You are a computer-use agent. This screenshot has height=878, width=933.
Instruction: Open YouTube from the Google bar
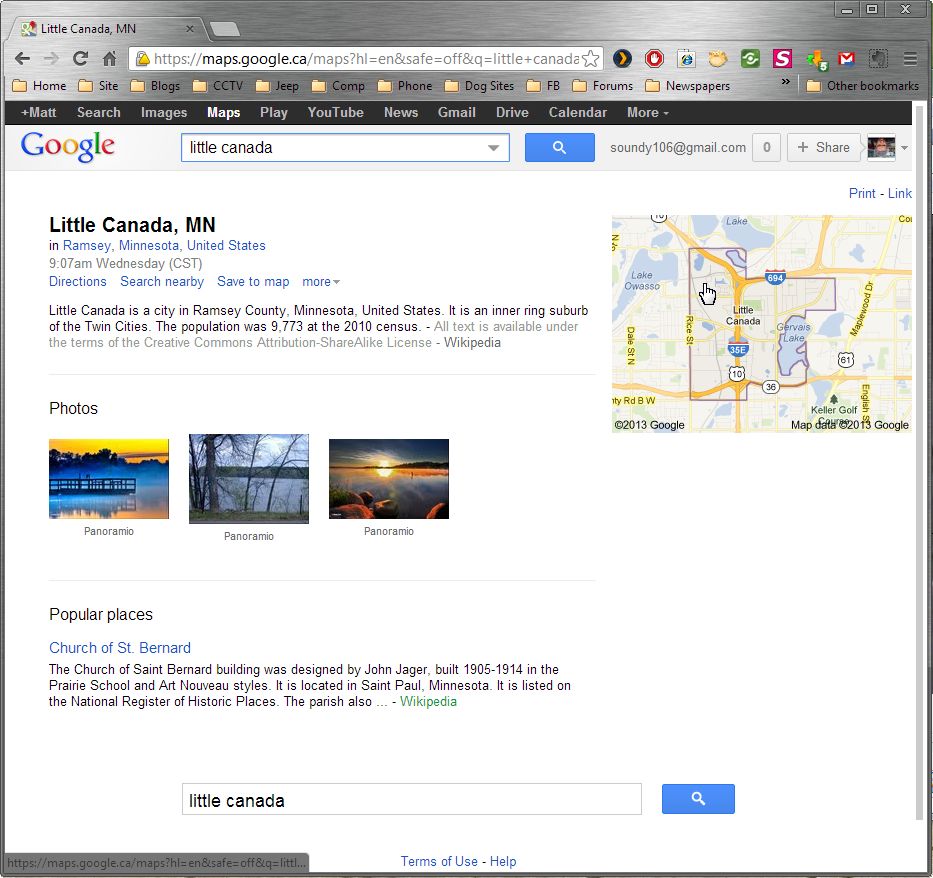336,112
